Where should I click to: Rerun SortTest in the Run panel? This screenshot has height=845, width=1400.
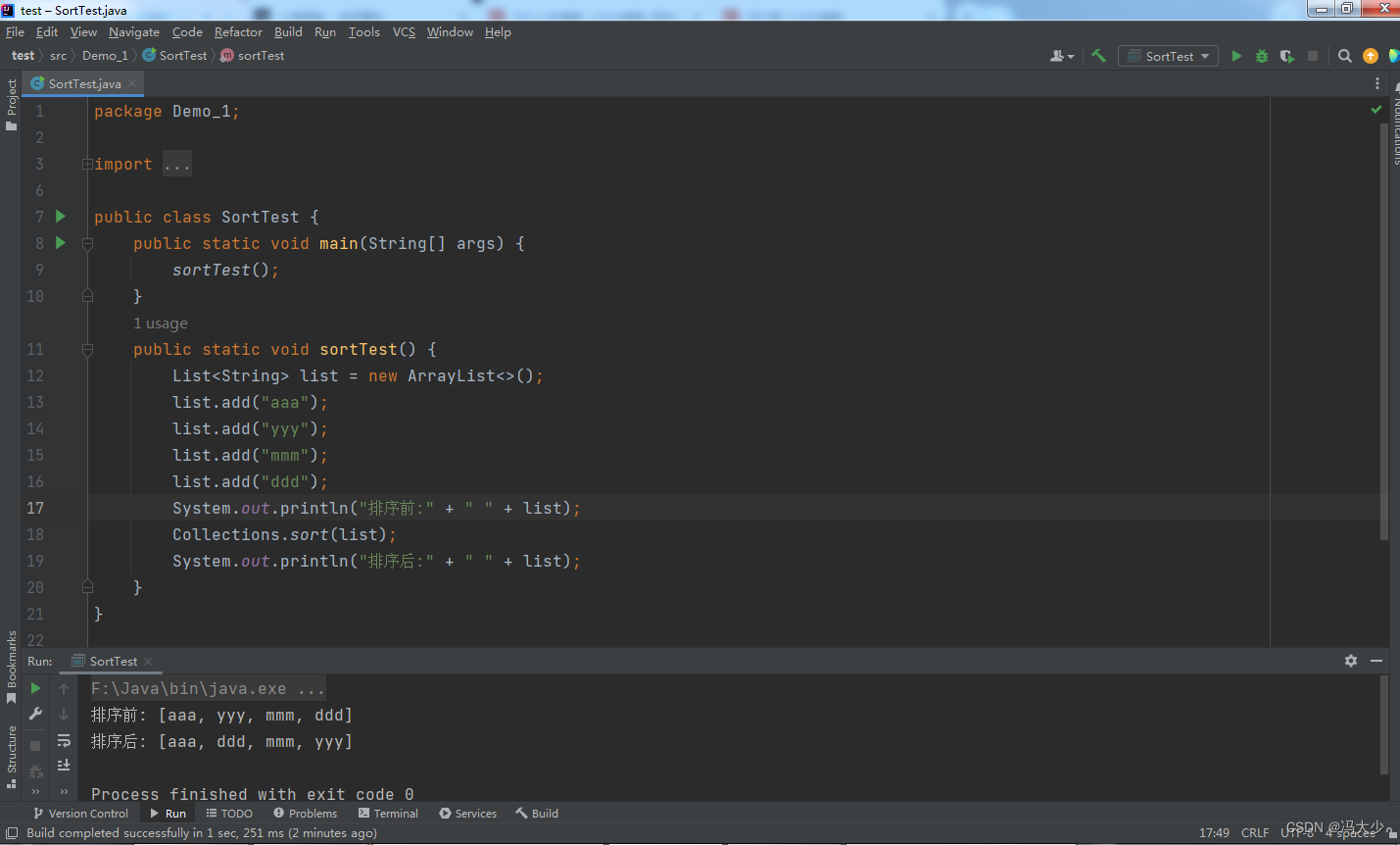coord(35,688)
